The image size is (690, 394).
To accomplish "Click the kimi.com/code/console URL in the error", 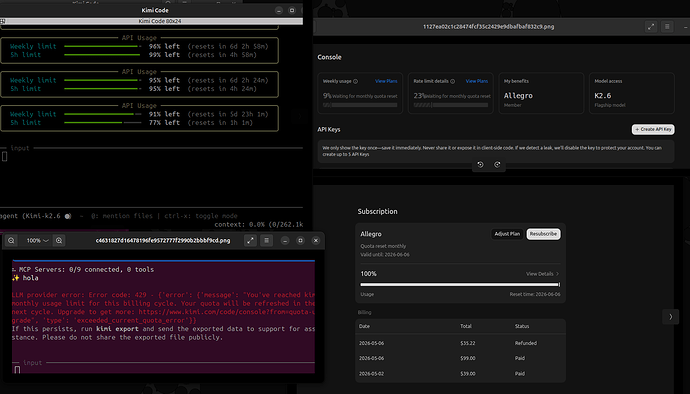I will pyautogui.click(x=226, y=312).
